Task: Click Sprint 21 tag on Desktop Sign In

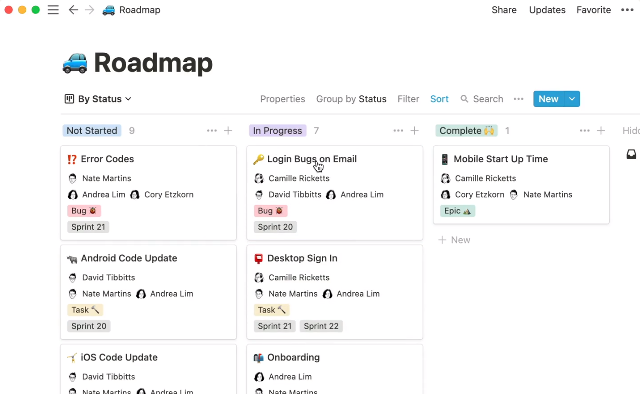Action: [x=275, y=326]
